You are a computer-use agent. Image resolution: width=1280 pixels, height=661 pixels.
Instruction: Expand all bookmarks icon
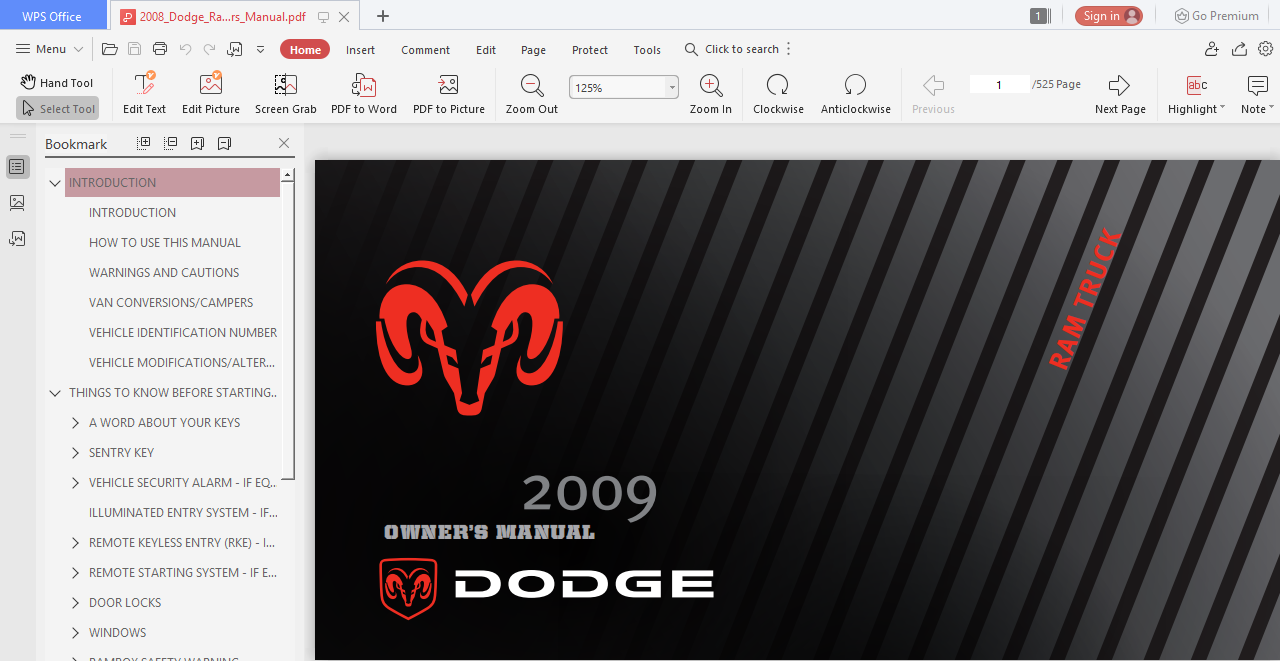click(144, 144)
